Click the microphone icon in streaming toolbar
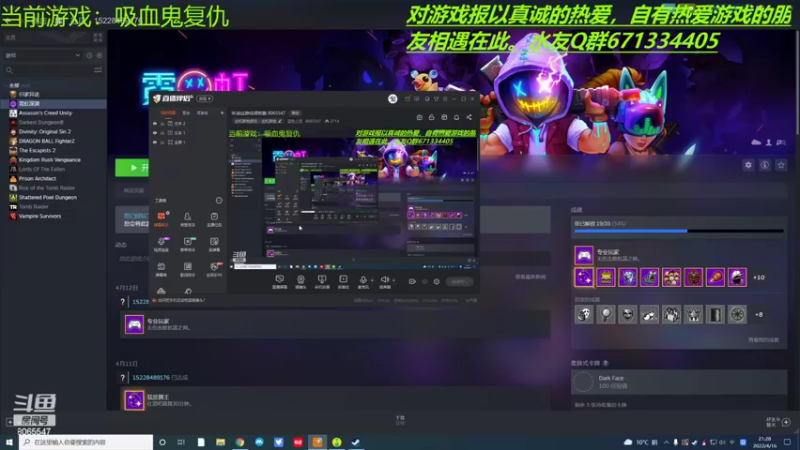 point(363,280)
